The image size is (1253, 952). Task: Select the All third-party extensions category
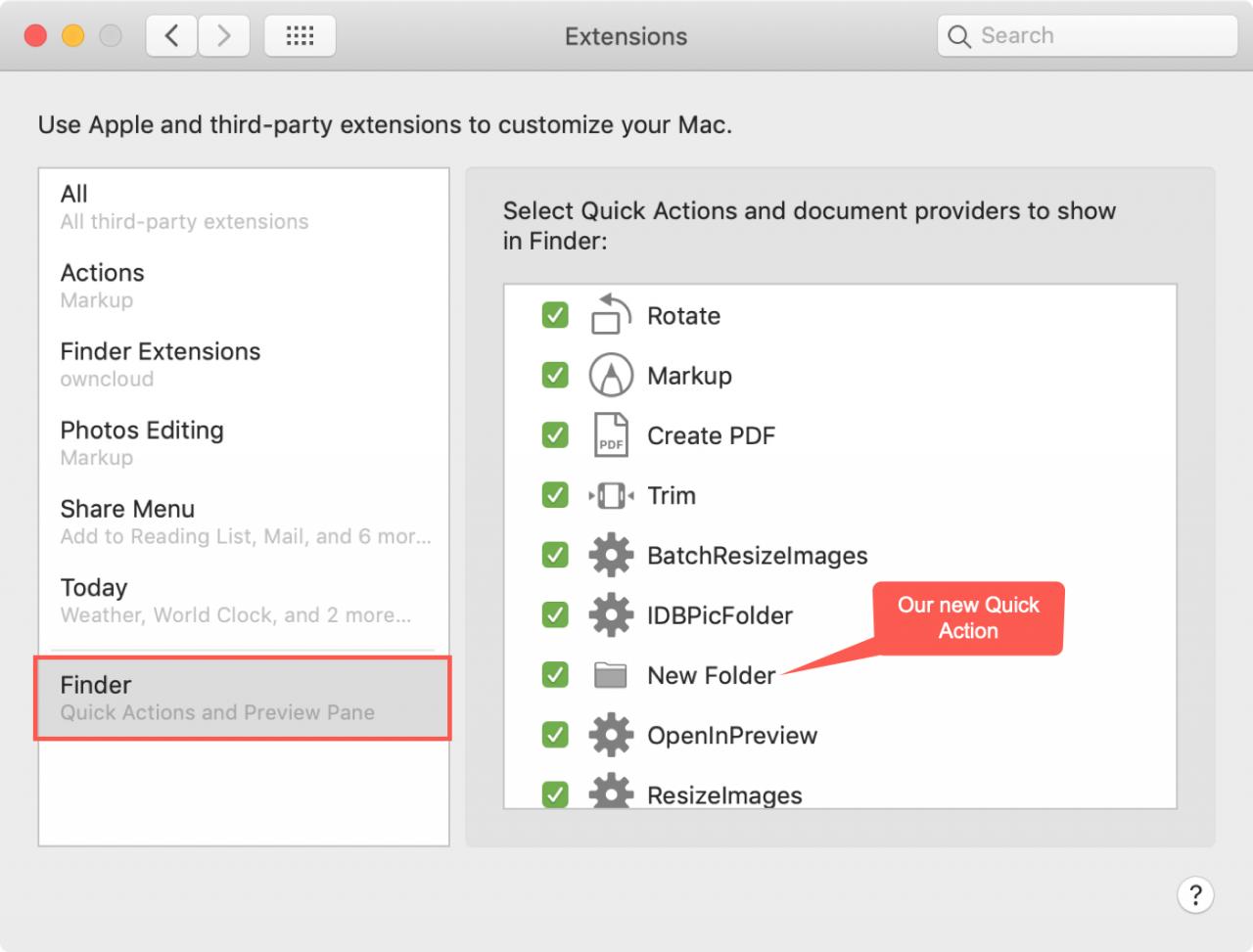point(244,207)
